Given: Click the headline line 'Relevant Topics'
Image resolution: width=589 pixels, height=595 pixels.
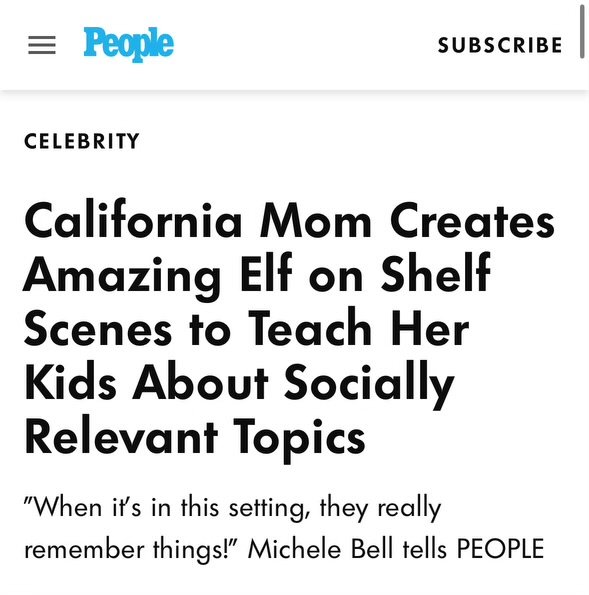Looking at the screenshot, I should click(195, 439).
